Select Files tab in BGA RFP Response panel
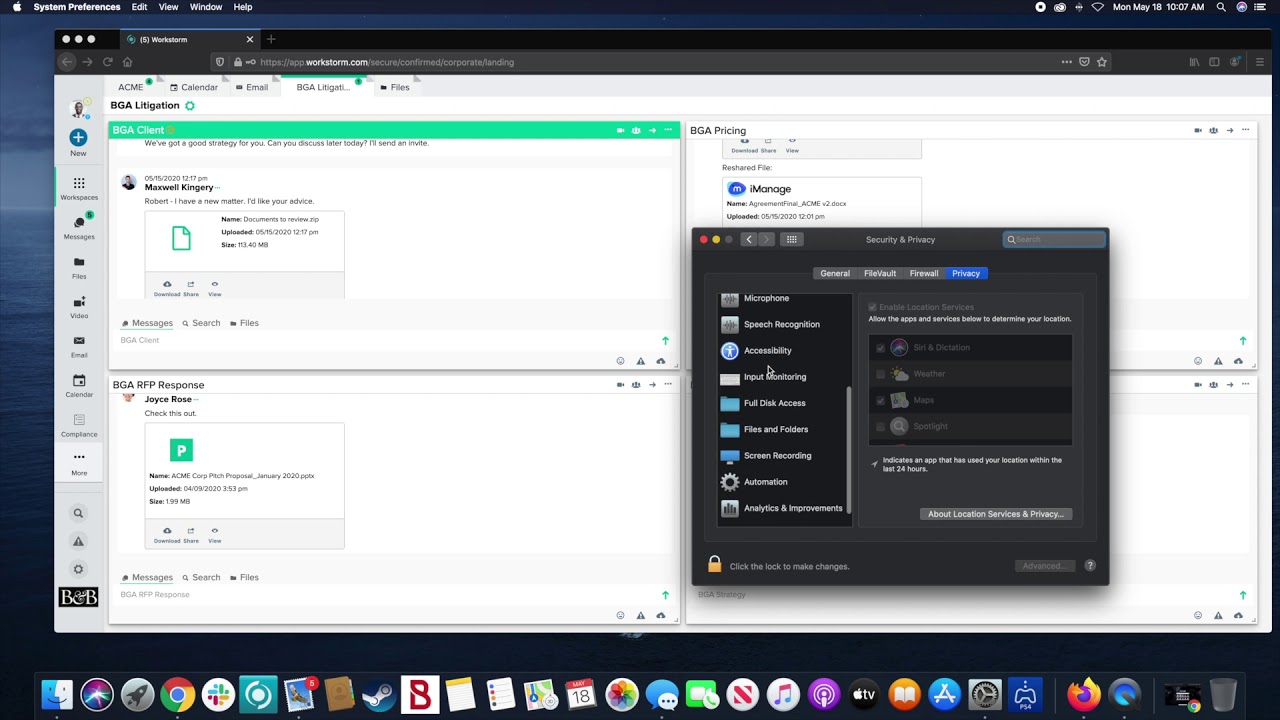The image size is (1280, 720). coord(244,577)
